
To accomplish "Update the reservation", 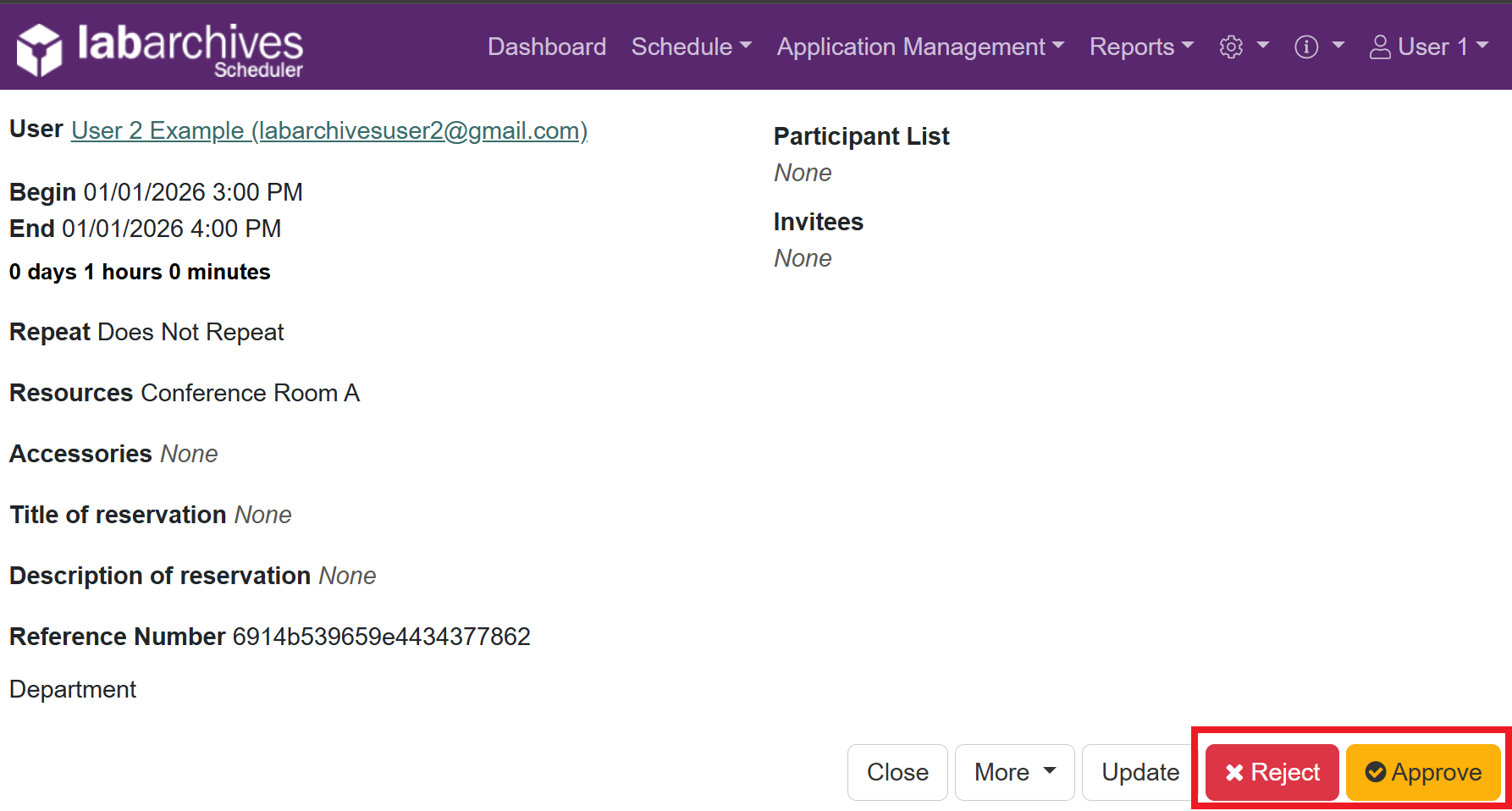I will [1140, 771].
